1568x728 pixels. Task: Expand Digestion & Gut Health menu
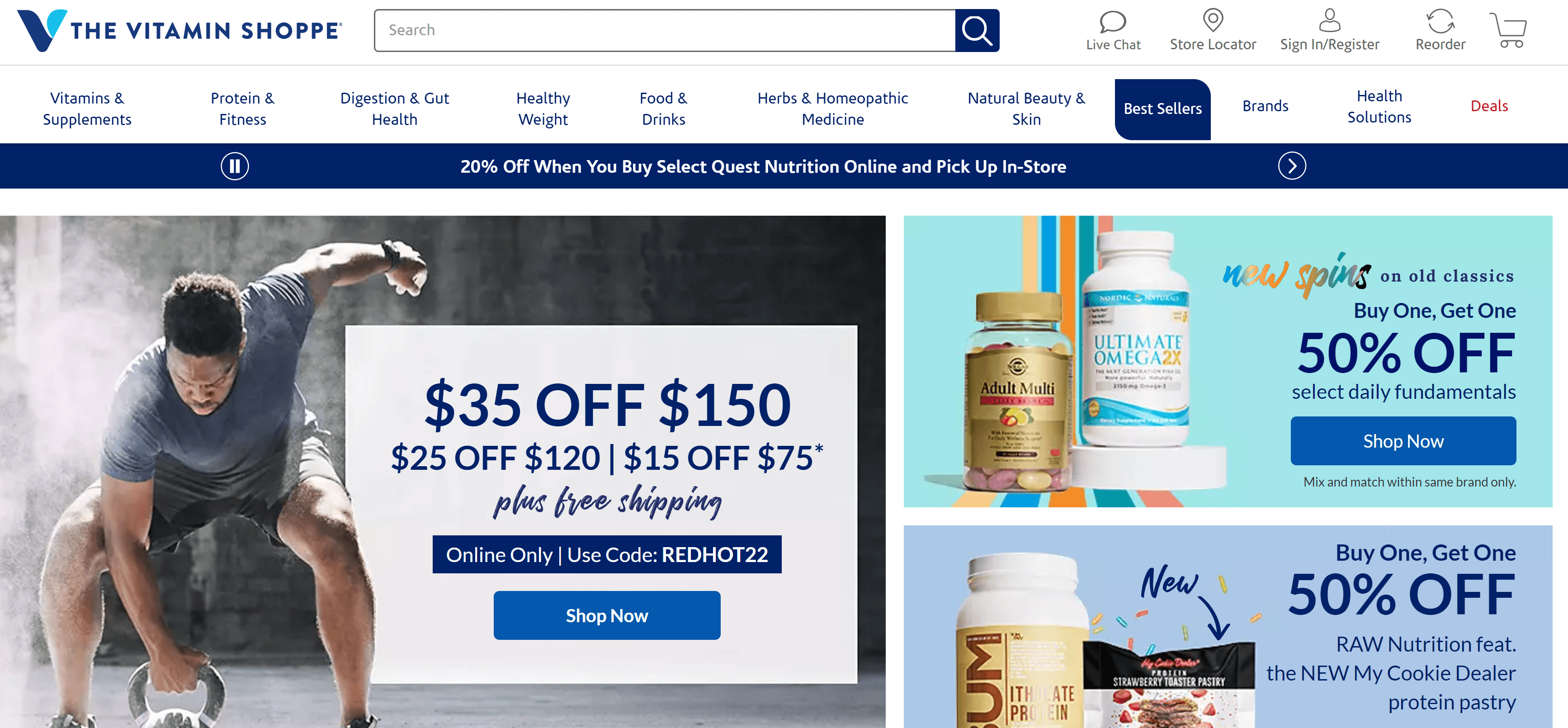[x=394, y=109]
